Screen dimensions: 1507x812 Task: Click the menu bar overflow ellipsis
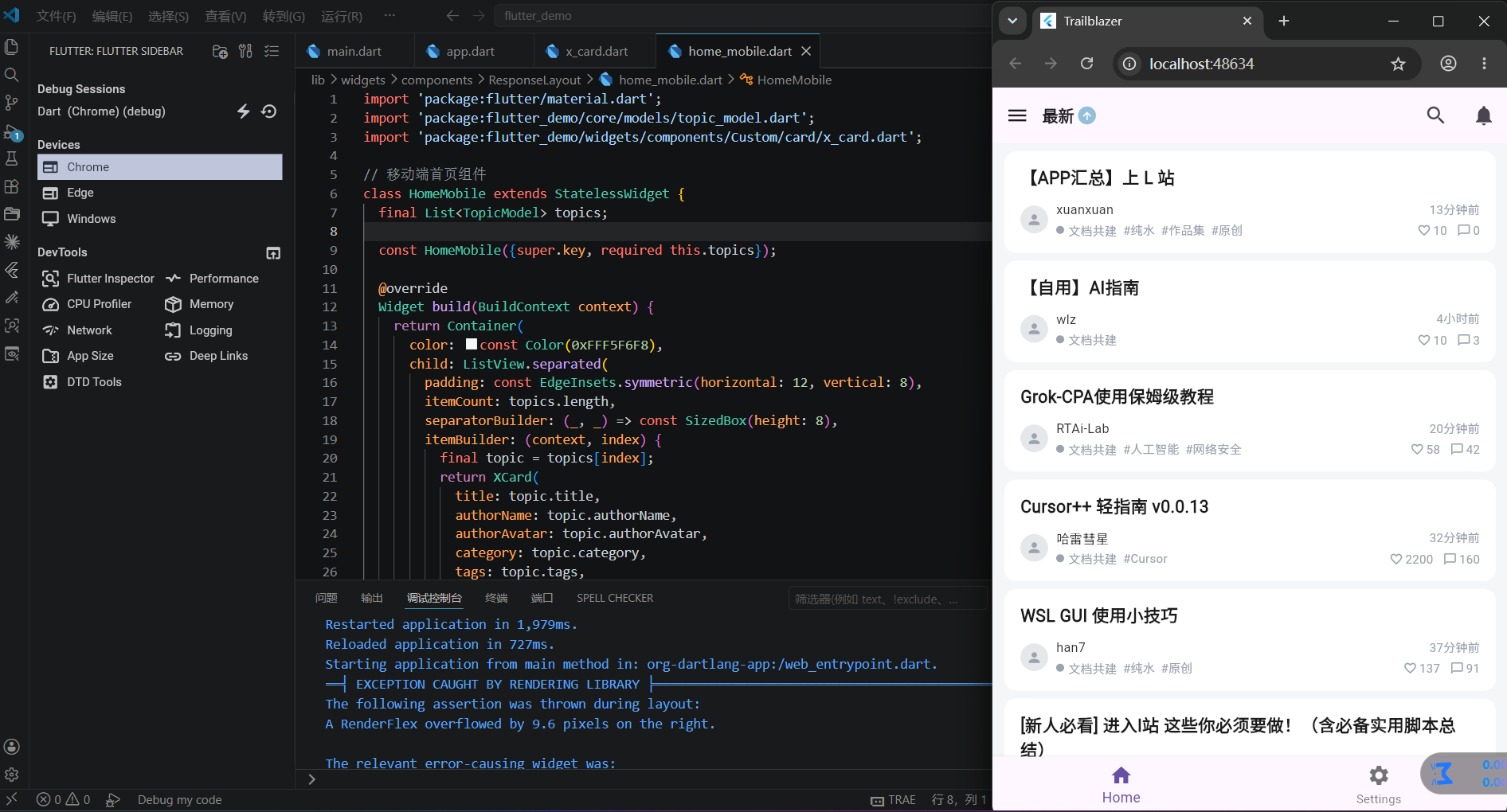click(389, 15)
